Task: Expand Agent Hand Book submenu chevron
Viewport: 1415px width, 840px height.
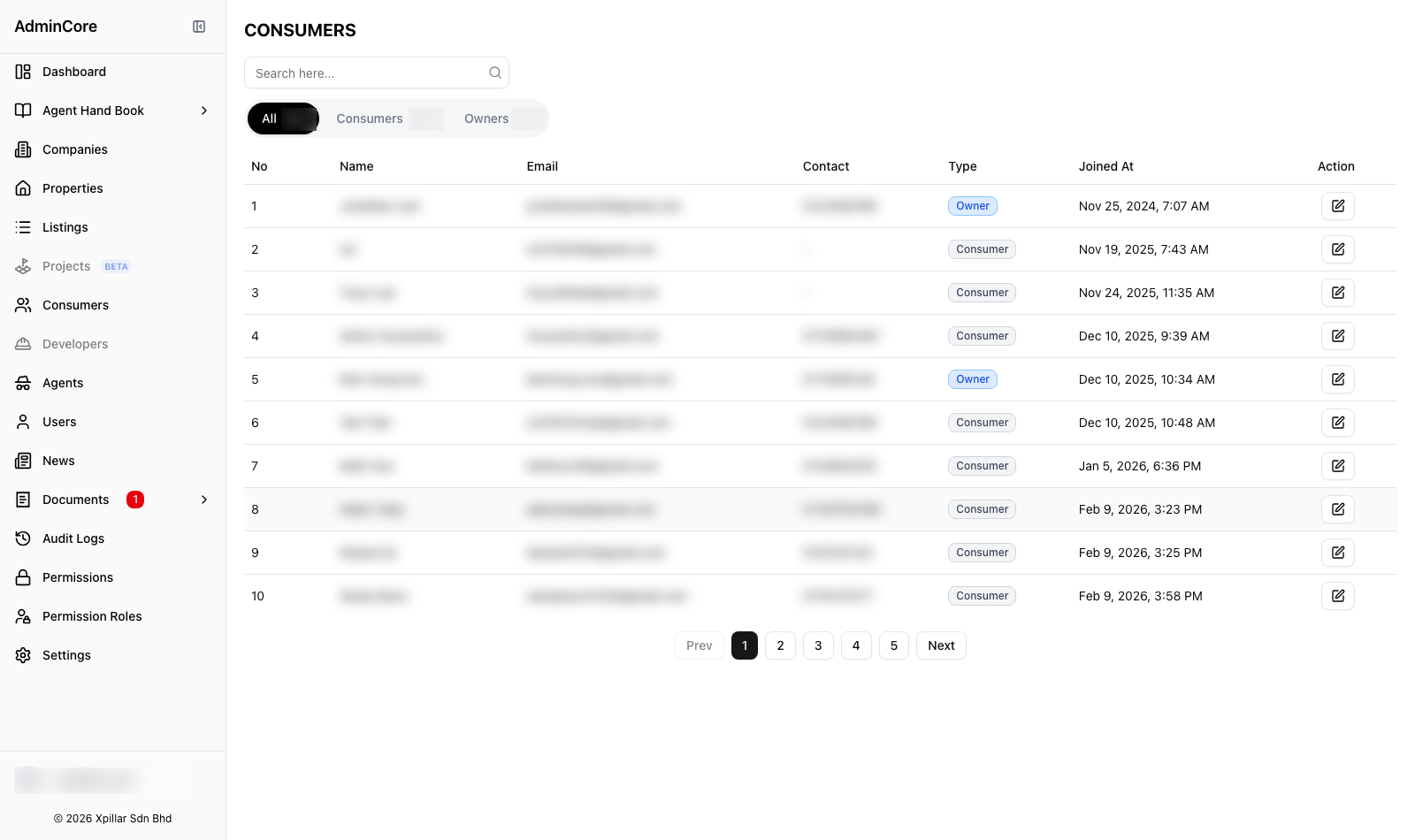Action: pos(204,111)
